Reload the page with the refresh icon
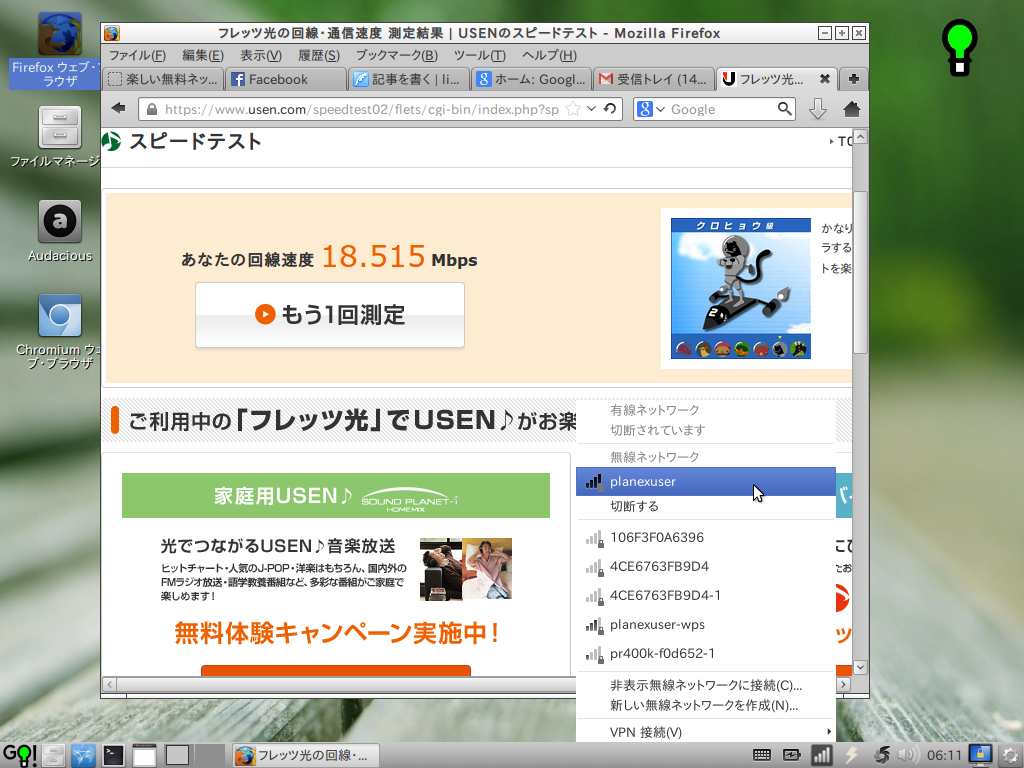Screen dimensions: 1024x768 click(610, 108)
